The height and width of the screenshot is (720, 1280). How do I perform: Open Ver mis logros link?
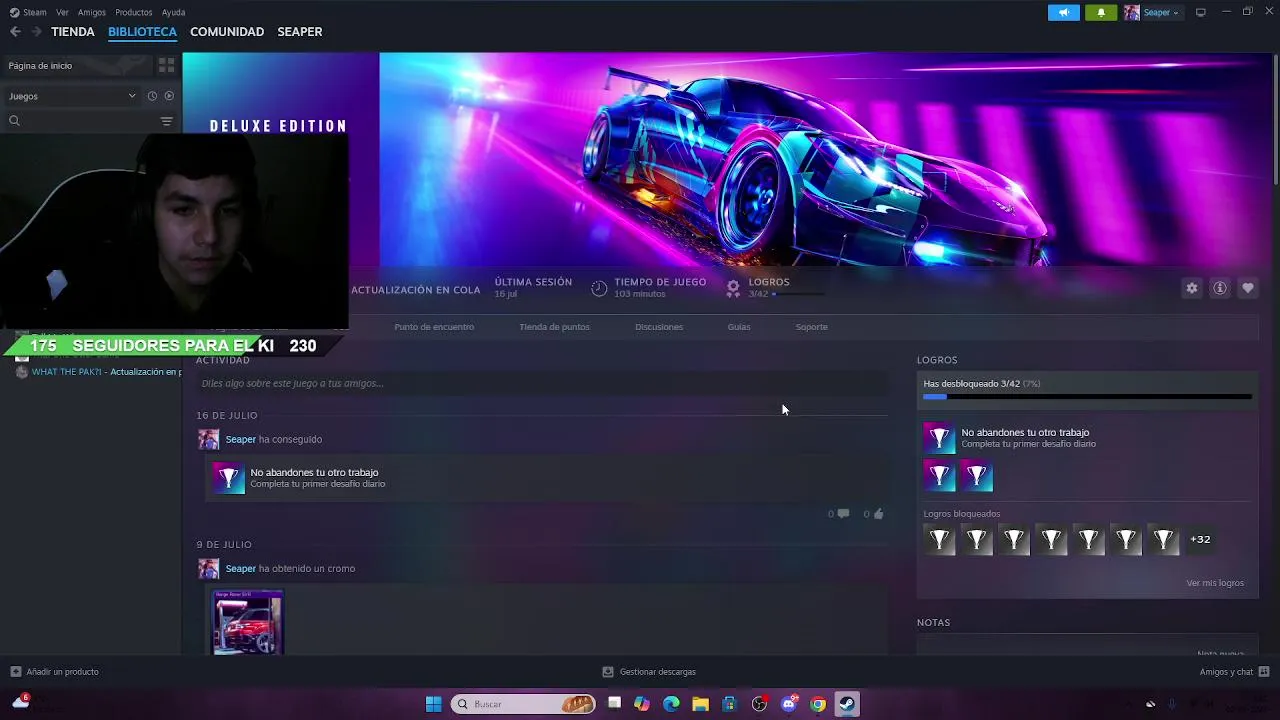[1215, 583]
